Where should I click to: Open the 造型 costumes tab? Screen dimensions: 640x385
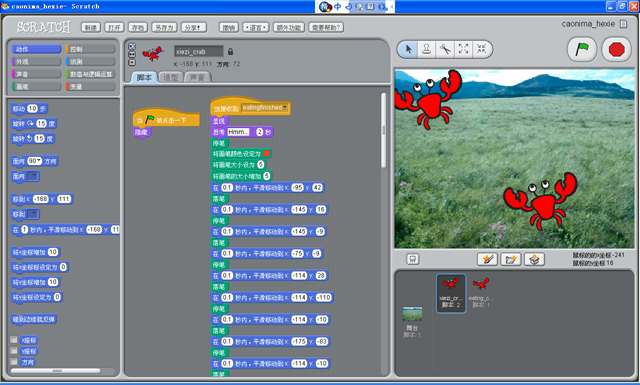tap(171, 77)
